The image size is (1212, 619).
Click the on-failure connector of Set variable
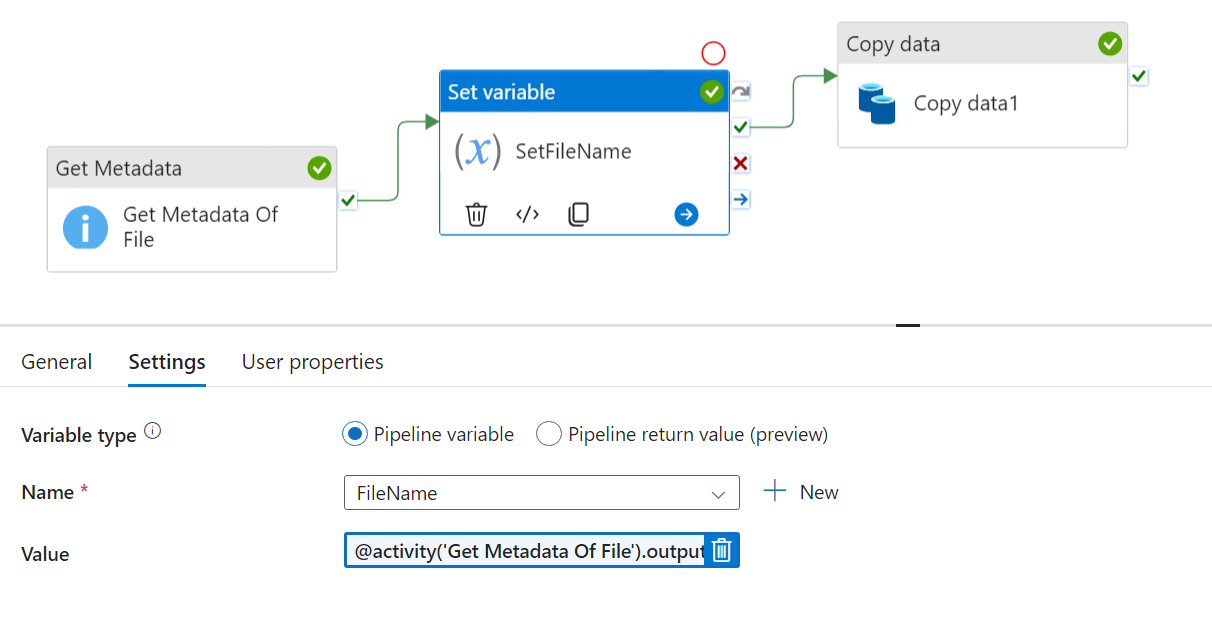point(741,163)
